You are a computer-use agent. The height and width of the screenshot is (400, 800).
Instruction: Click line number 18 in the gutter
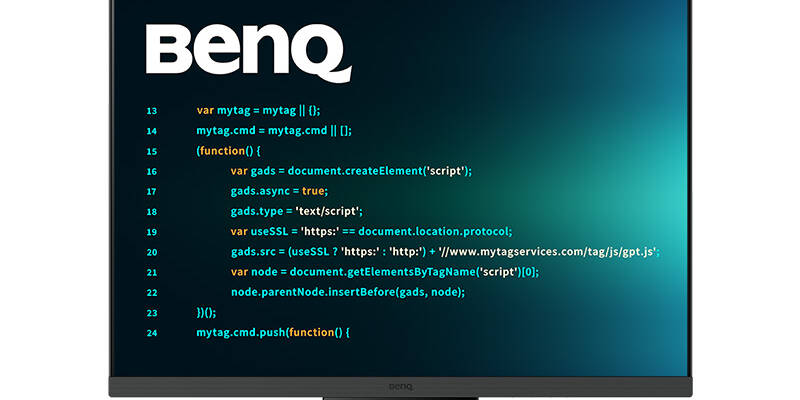(152, 212)
